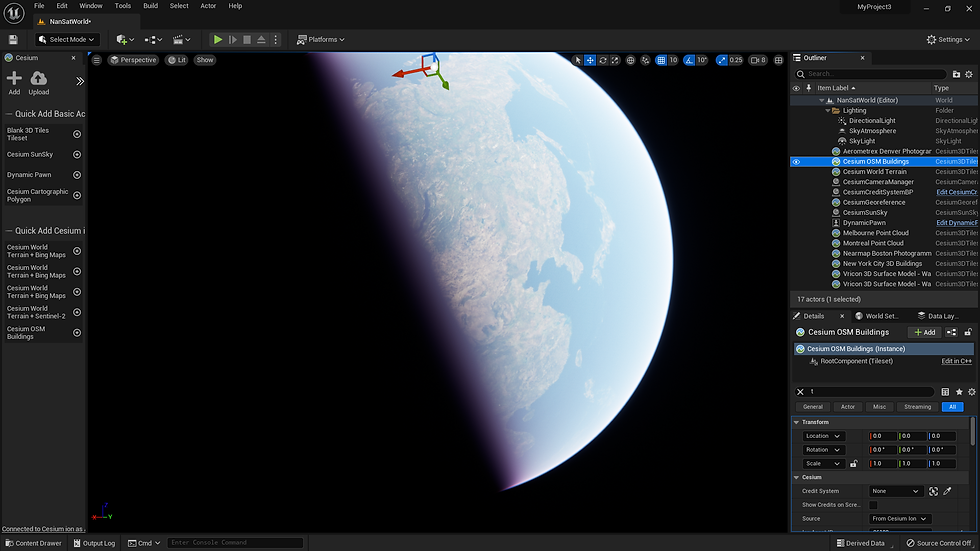Toggle grid snapping in viewport
This screenshot has width=980, height=551.
661,60
